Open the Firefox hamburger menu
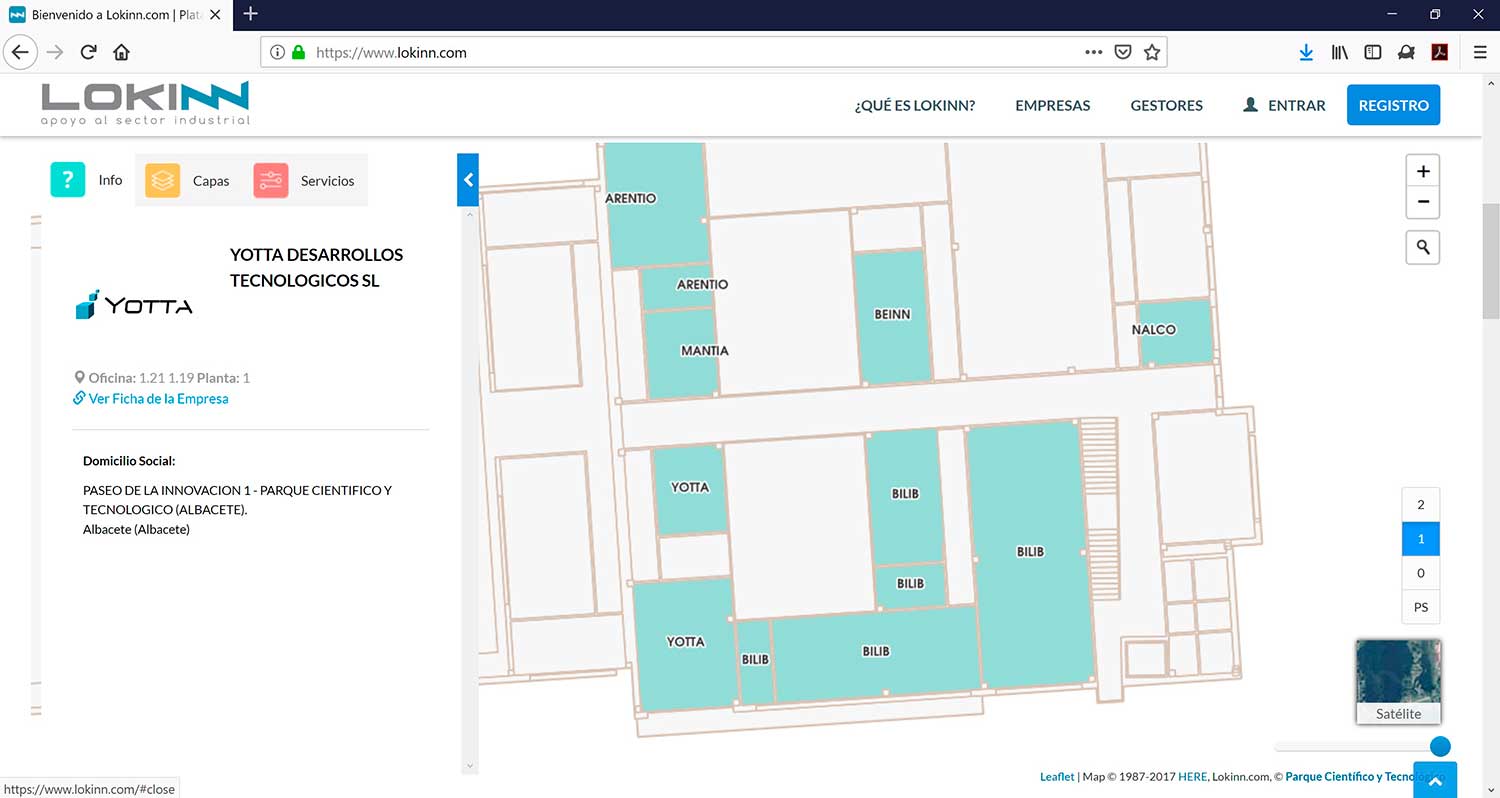1500x798 pixels. (x=1480, y=53)
